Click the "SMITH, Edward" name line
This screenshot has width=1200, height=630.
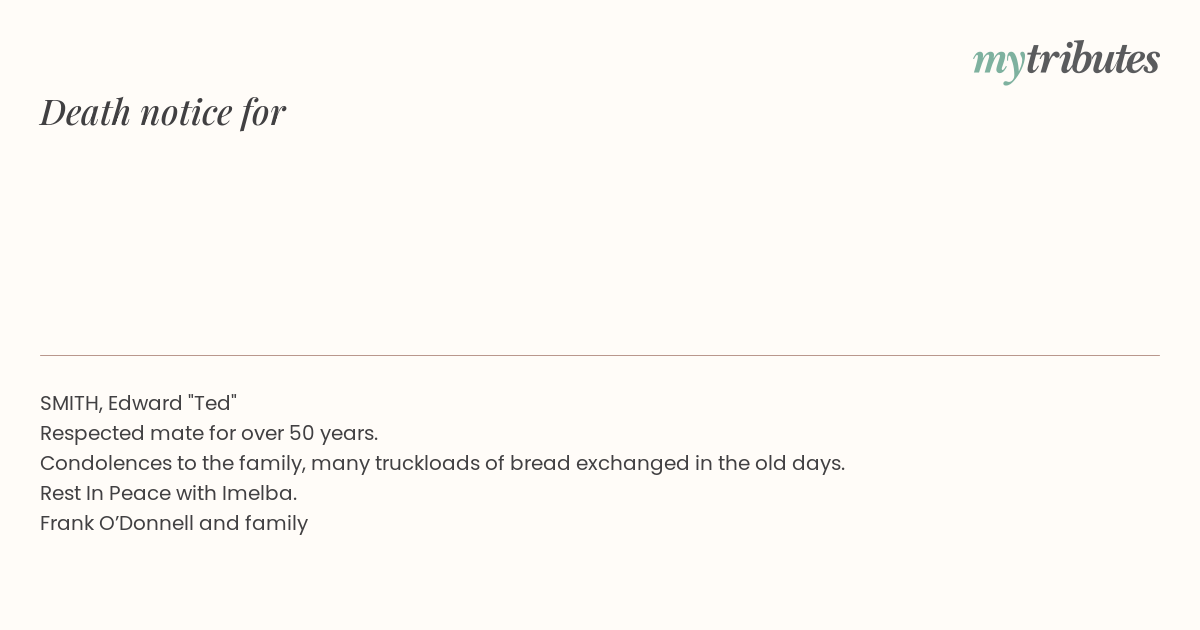pyautogui.click(x=138, y=403)
